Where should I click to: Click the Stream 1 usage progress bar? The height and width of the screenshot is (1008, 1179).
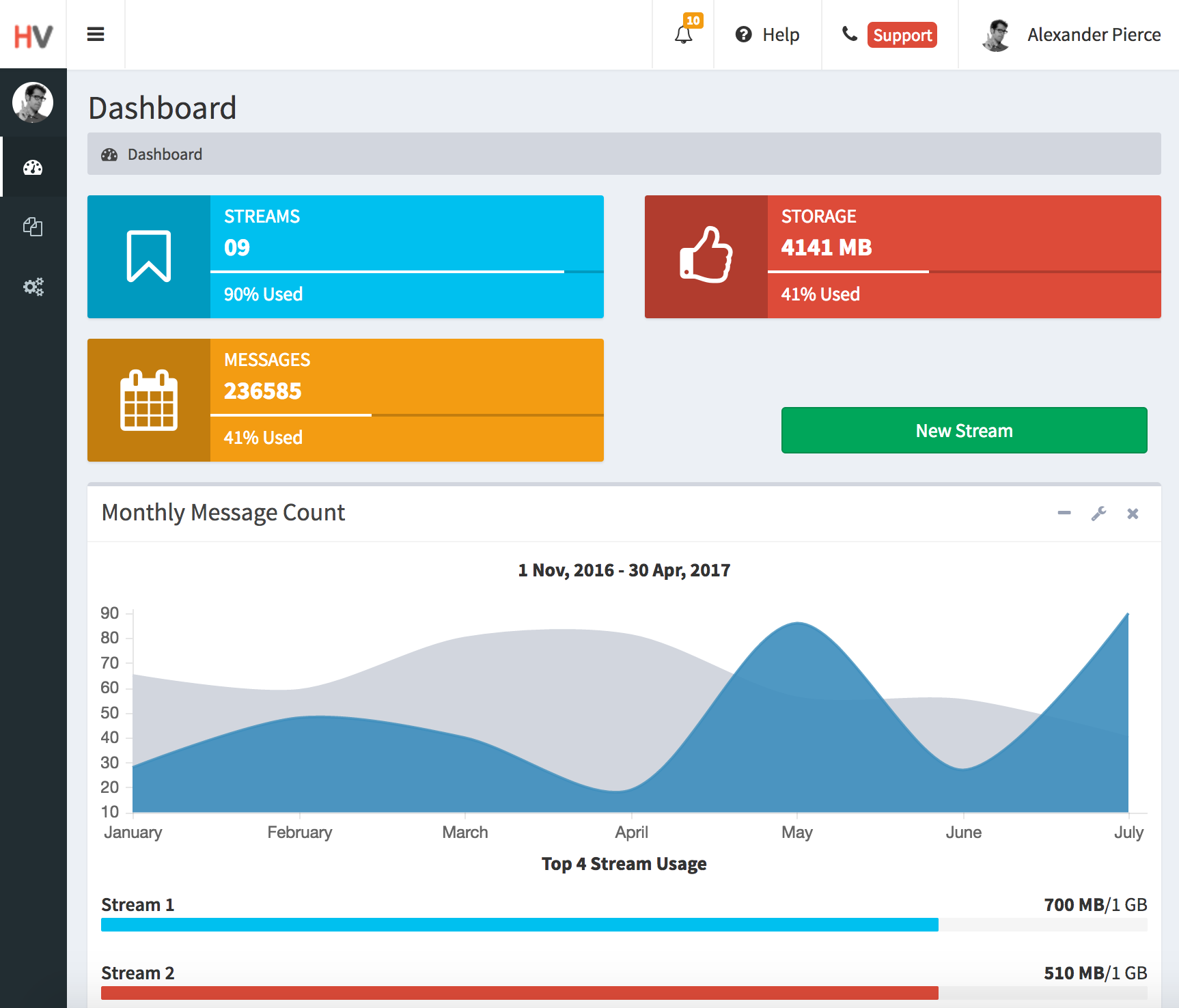pos(519,925)
